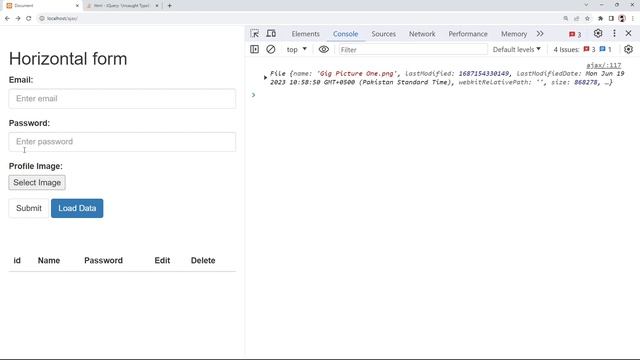This screenshot has width=640, height=360.
Task: Click the share page icon in address bar
Action: pyautogui.click(x=577, y=18)
